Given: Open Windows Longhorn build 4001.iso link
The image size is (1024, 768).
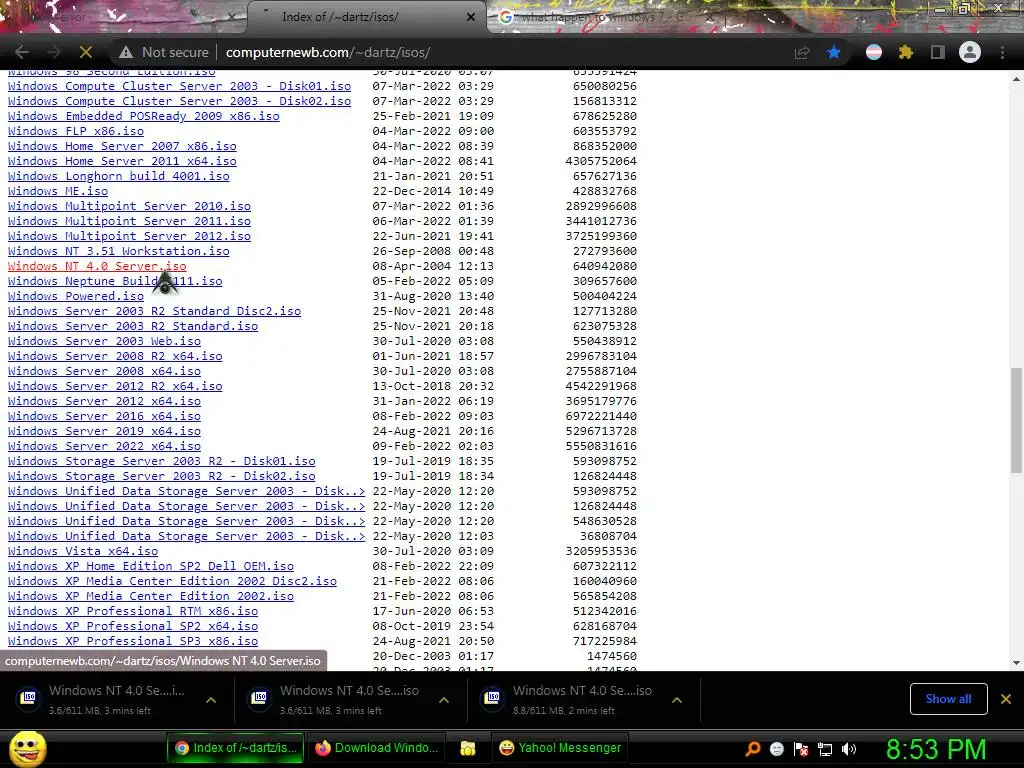Looking at the screenshot, I should [118, 176].
